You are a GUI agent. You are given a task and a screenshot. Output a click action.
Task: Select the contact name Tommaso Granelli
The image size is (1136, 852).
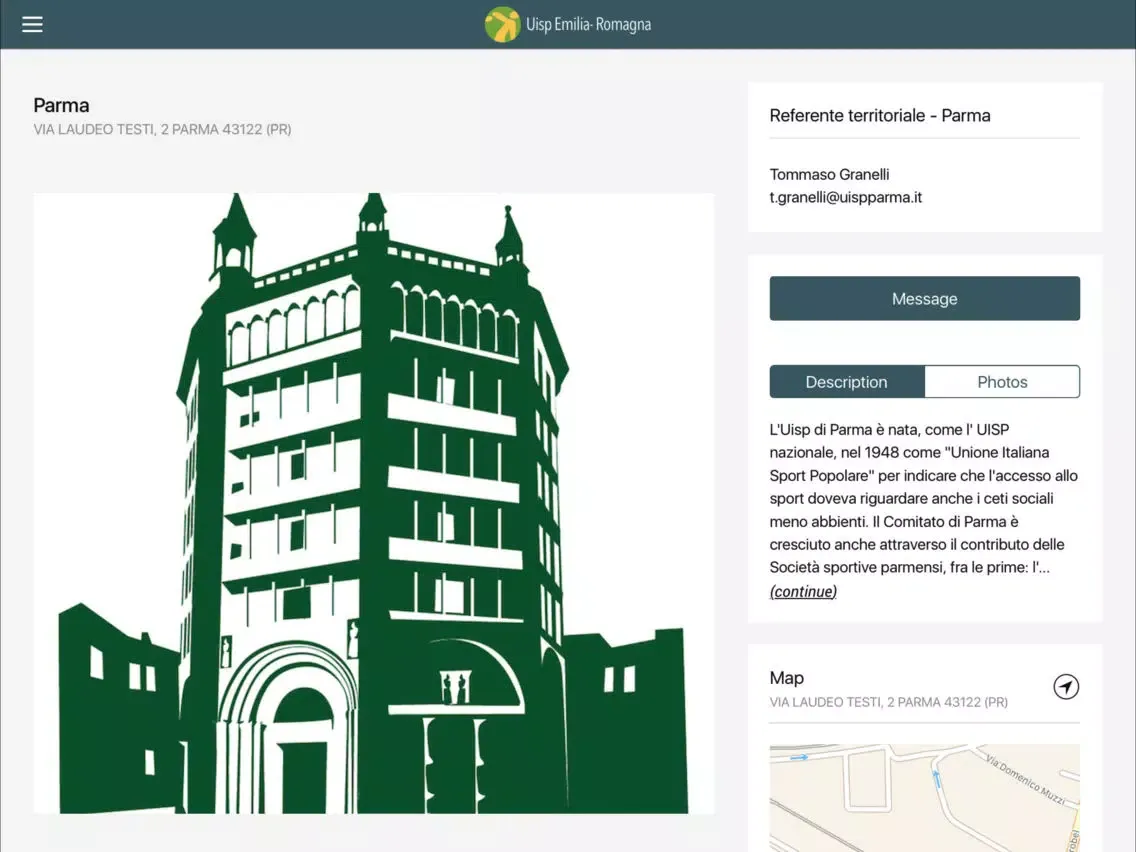(829, 175)
